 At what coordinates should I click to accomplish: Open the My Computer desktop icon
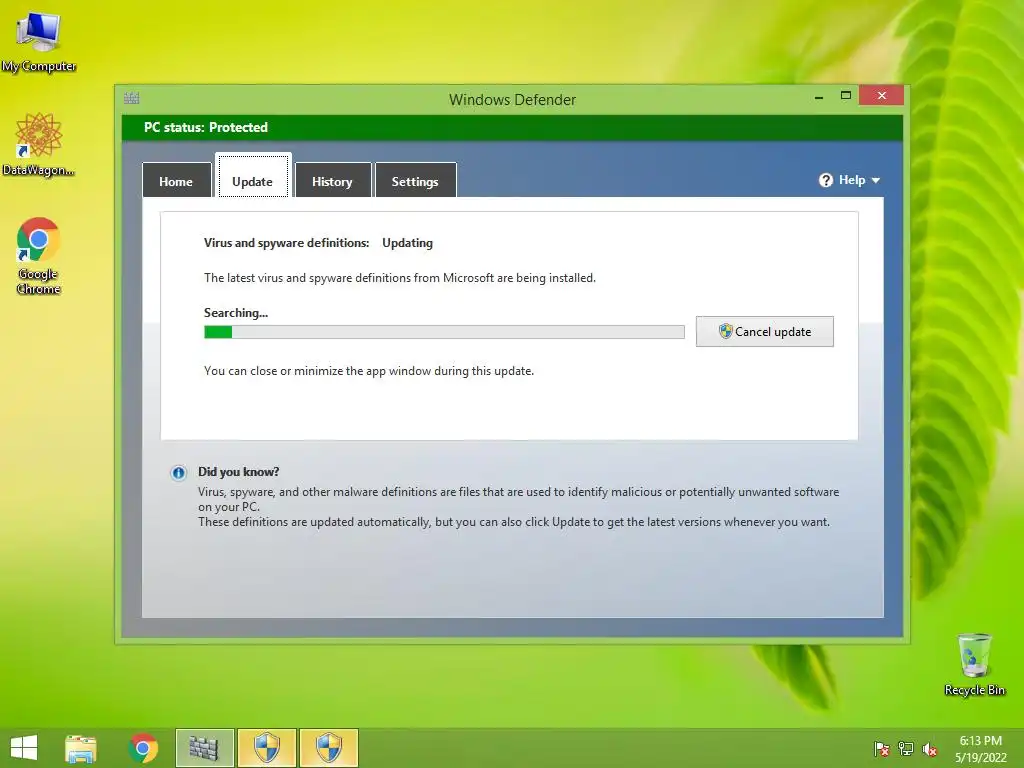[39, 40]
